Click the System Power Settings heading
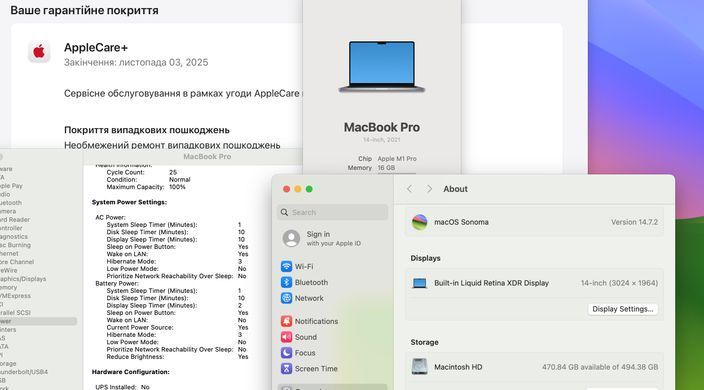Image resolution: width=704 pixels, height=390 pixels. (129, 202)
